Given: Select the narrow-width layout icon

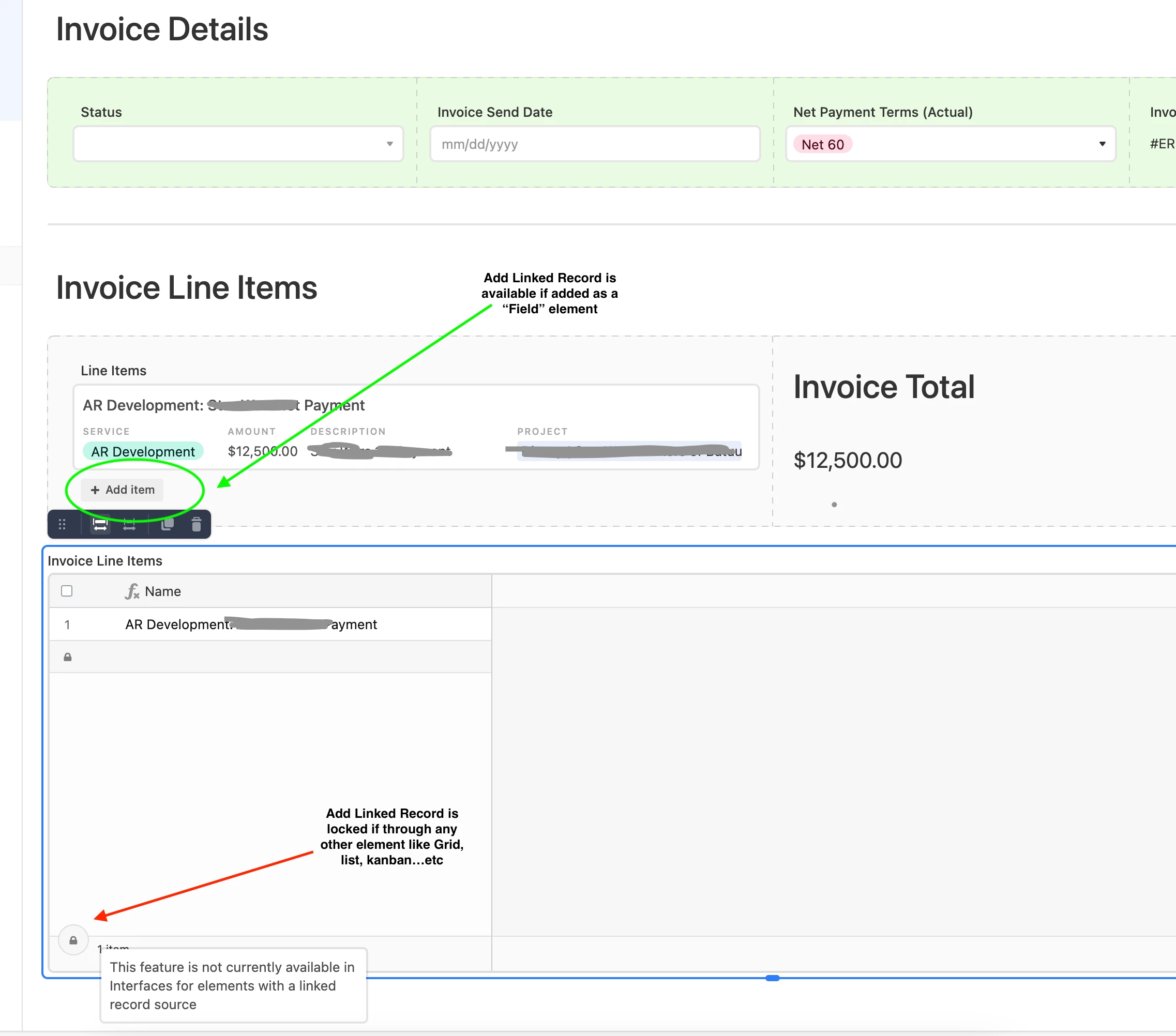Looking at the screenshot, I should 129,524.
